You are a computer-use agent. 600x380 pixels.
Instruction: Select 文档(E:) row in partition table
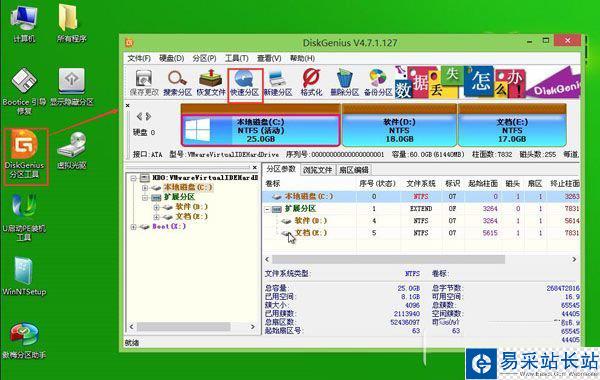(x=421, y=233)
